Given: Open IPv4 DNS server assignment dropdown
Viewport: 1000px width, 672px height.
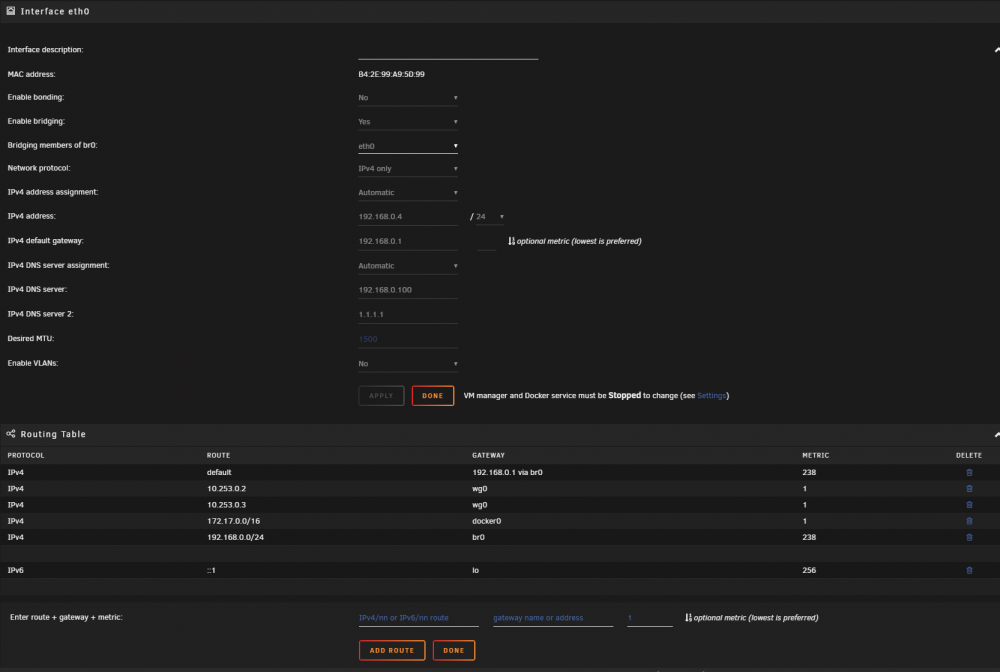Looking at the screenshot, I should [408, 266].
